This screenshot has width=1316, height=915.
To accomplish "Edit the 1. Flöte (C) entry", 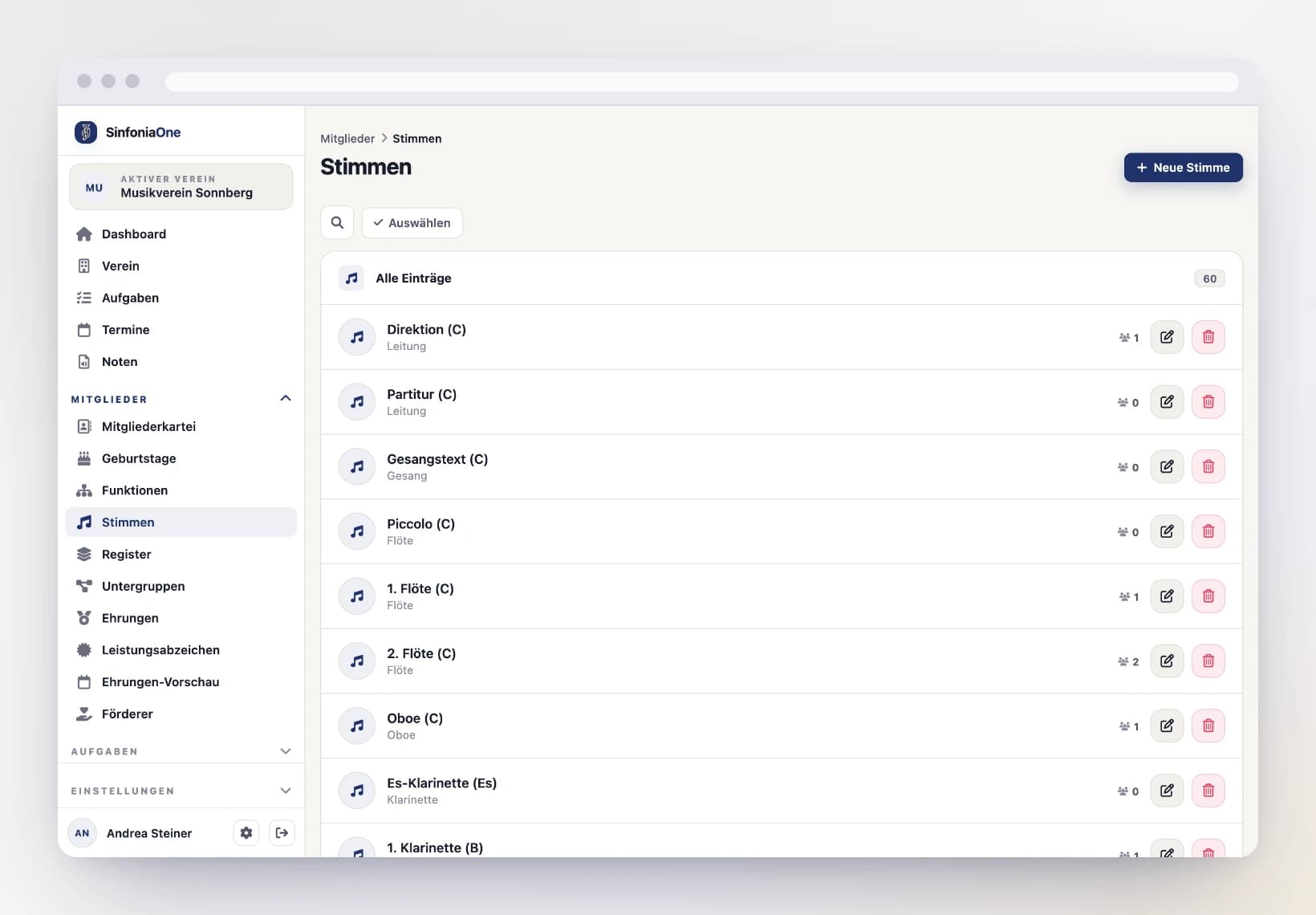I will (x=1167, y=596).
